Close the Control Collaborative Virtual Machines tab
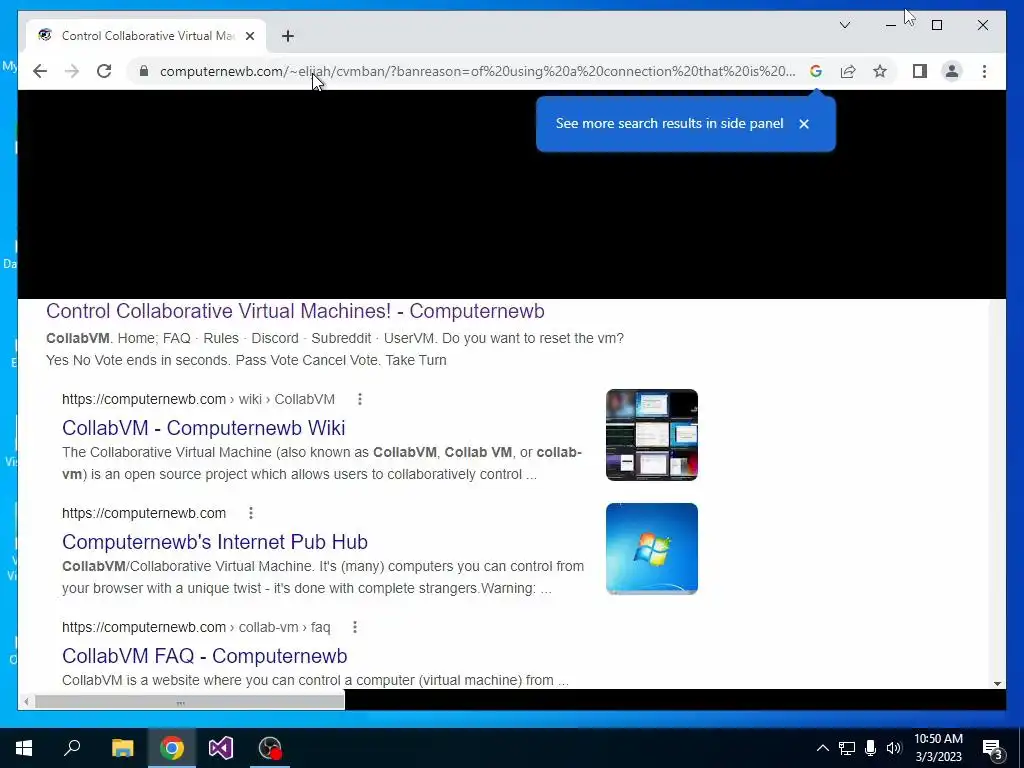1024x768 pixels. (249, 36)
